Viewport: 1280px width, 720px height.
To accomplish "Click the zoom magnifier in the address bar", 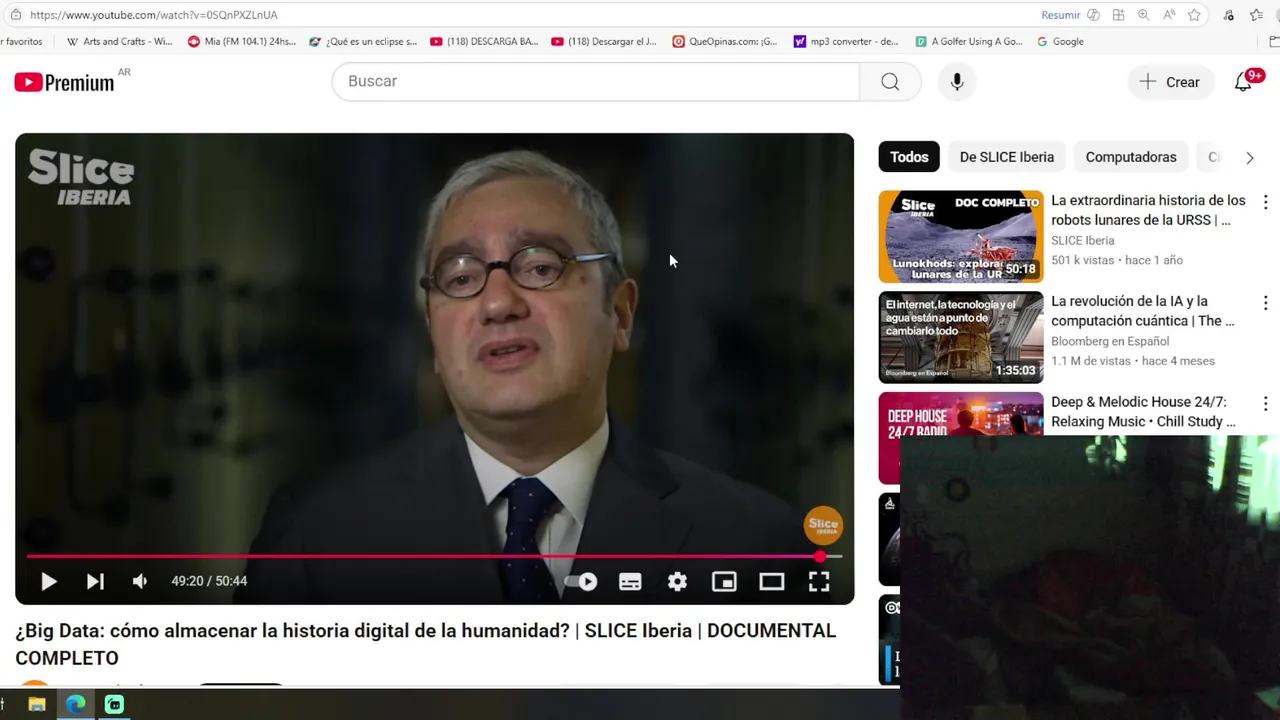I will click(x=1143, y=15).
